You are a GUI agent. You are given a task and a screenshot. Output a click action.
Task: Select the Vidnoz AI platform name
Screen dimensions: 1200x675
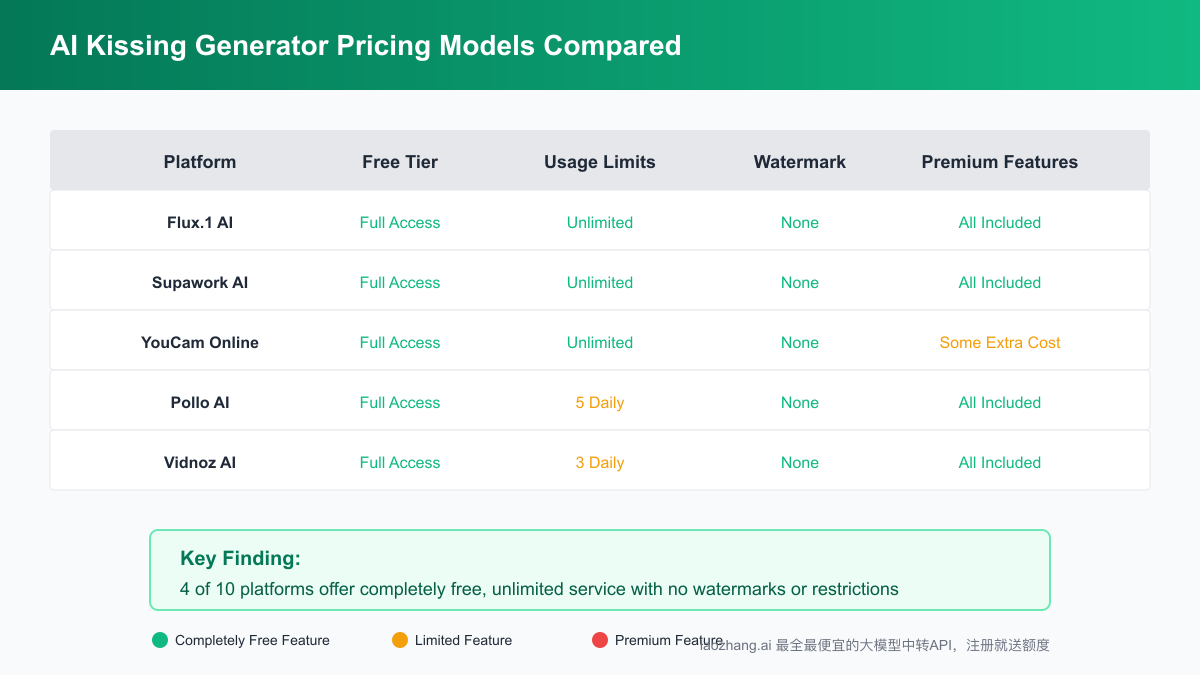200,462
